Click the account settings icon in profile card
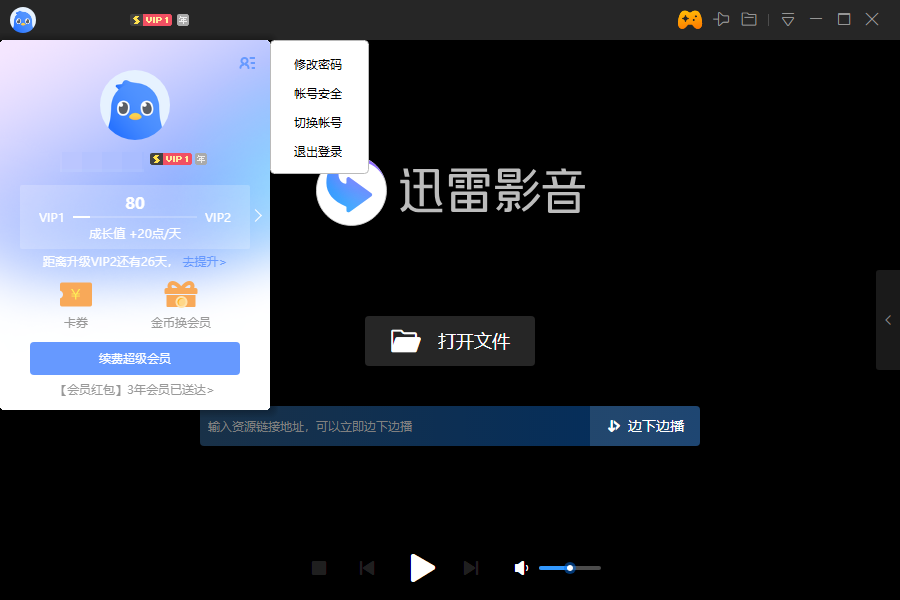Screen dimensions: 900x600 247,63
